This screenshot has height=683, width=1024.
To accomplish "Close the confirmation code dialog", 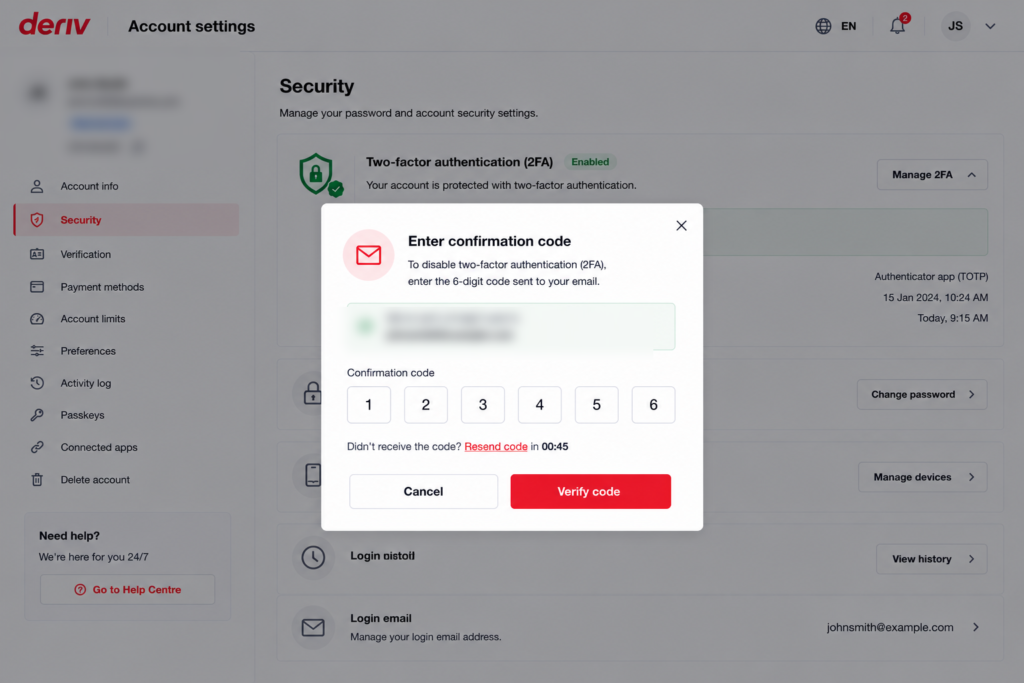I will (x=681, y=225).
